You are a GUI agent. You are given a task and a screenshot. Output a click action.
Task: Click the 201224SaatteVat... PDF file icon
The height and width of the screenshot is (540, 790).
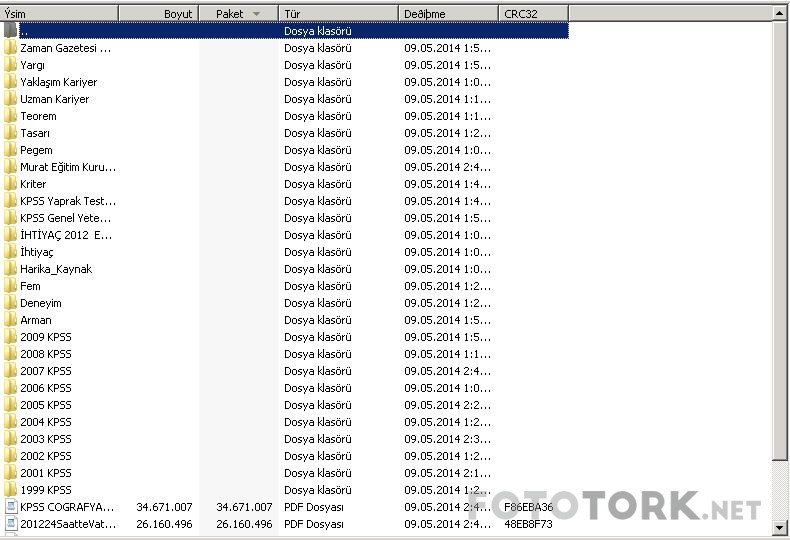[x=10, y=524]
